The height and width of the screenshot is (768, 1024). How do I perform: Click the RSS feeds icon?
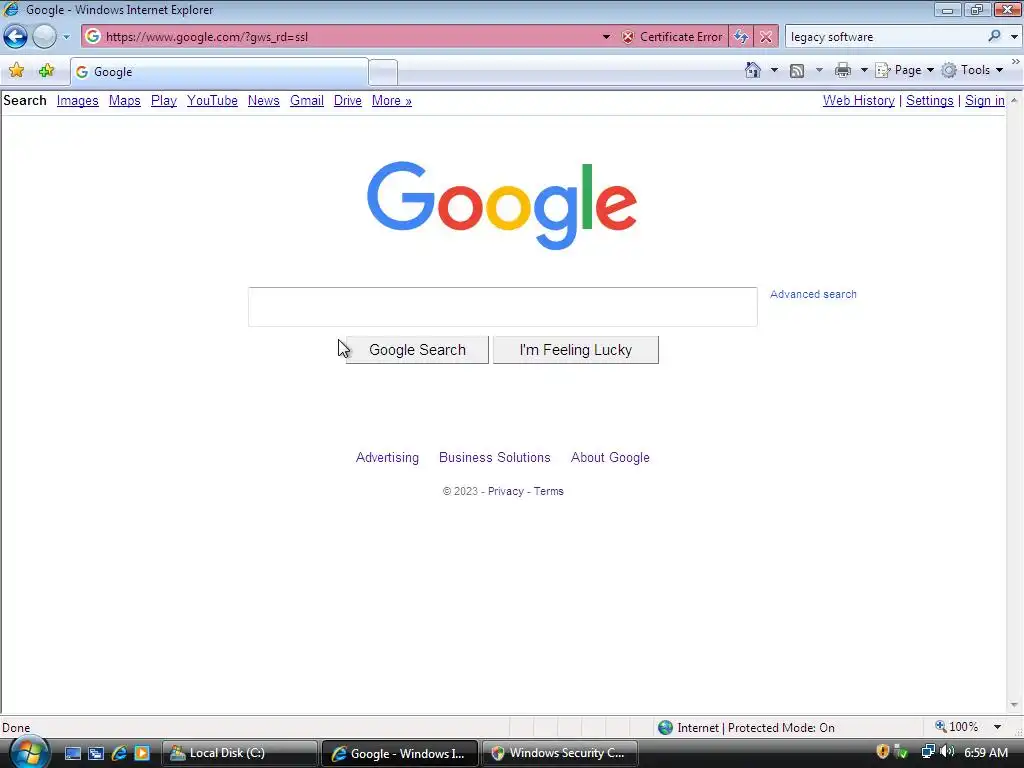(797, 71)
